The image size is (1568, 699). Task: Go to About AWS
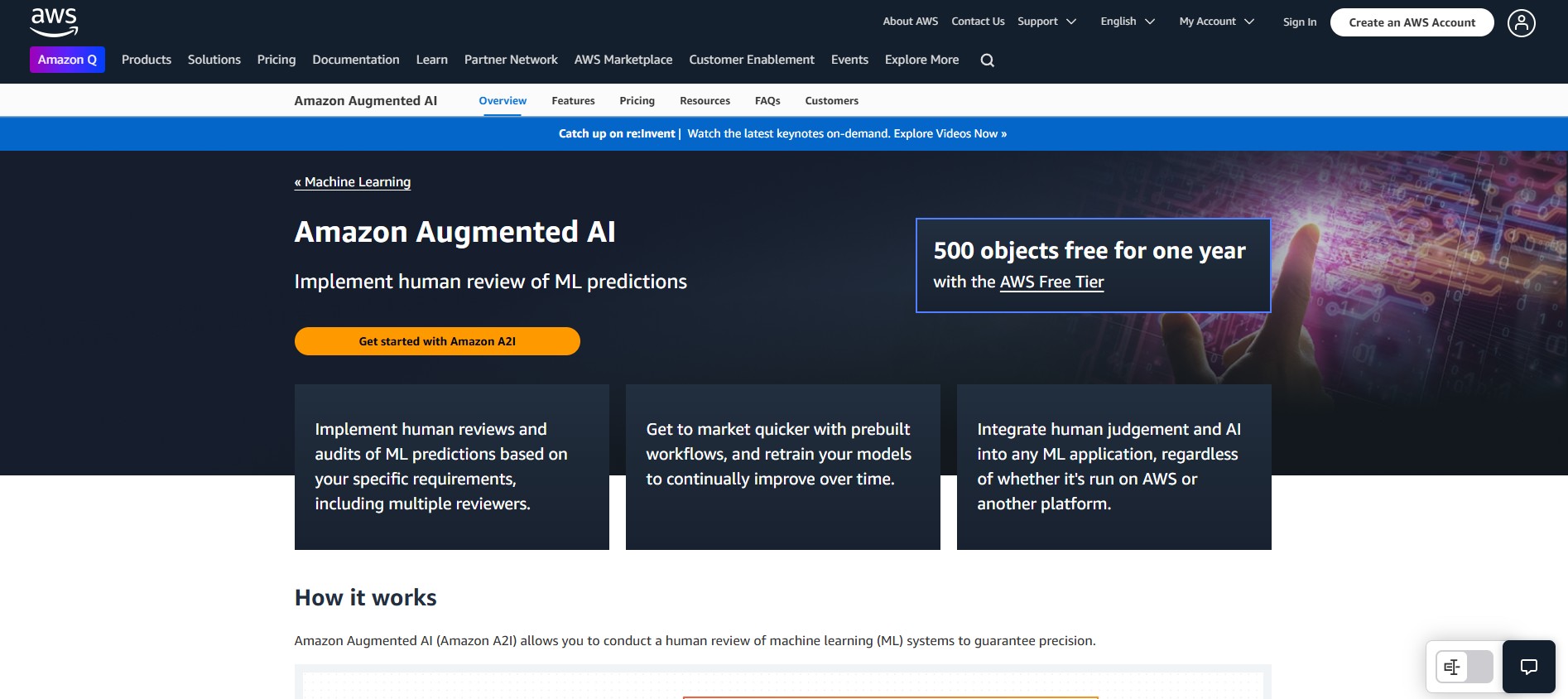tap(911, 22)
